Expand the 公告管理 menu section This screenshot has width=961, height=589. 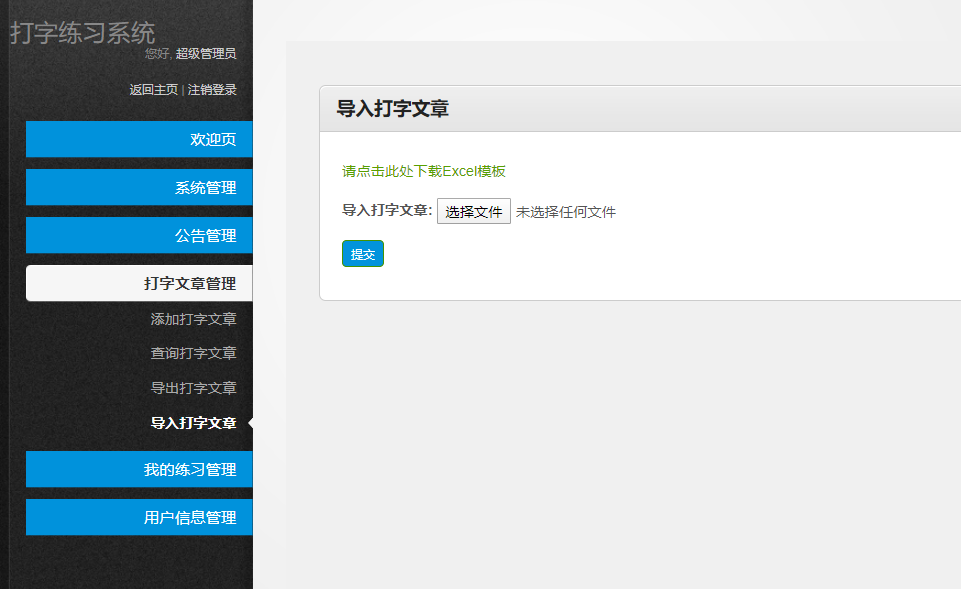pos(139,235)
